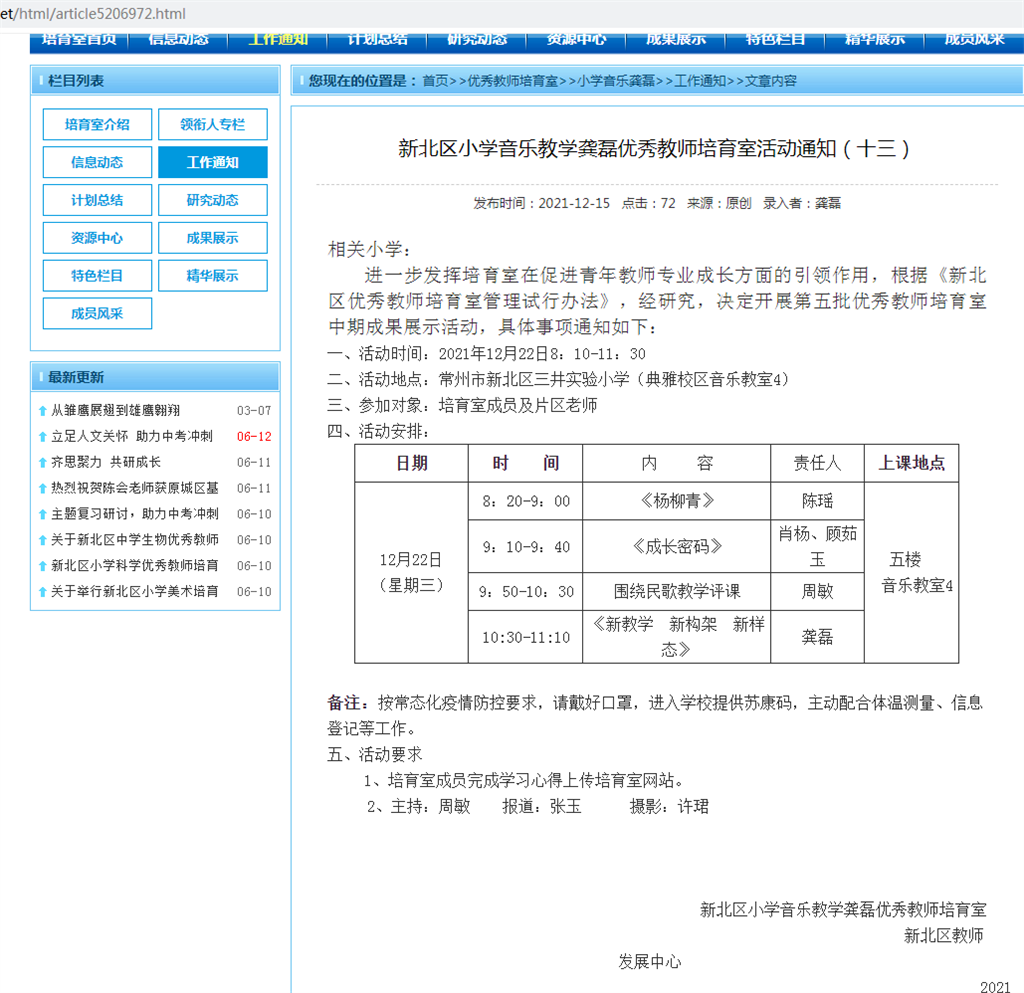The width and height of the screenshot is (1024, 993).
Task: Click the 最新更新 panel header
Action: coord(155,377)
